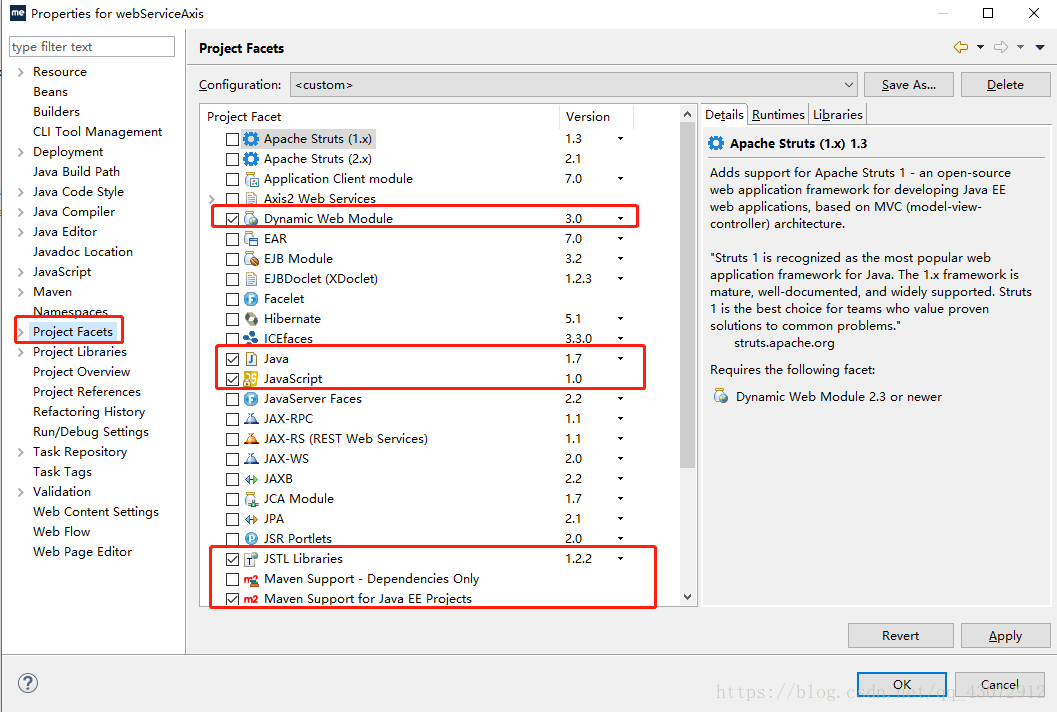
Task: Switch to the Details tab
Action: click(724, 115)
